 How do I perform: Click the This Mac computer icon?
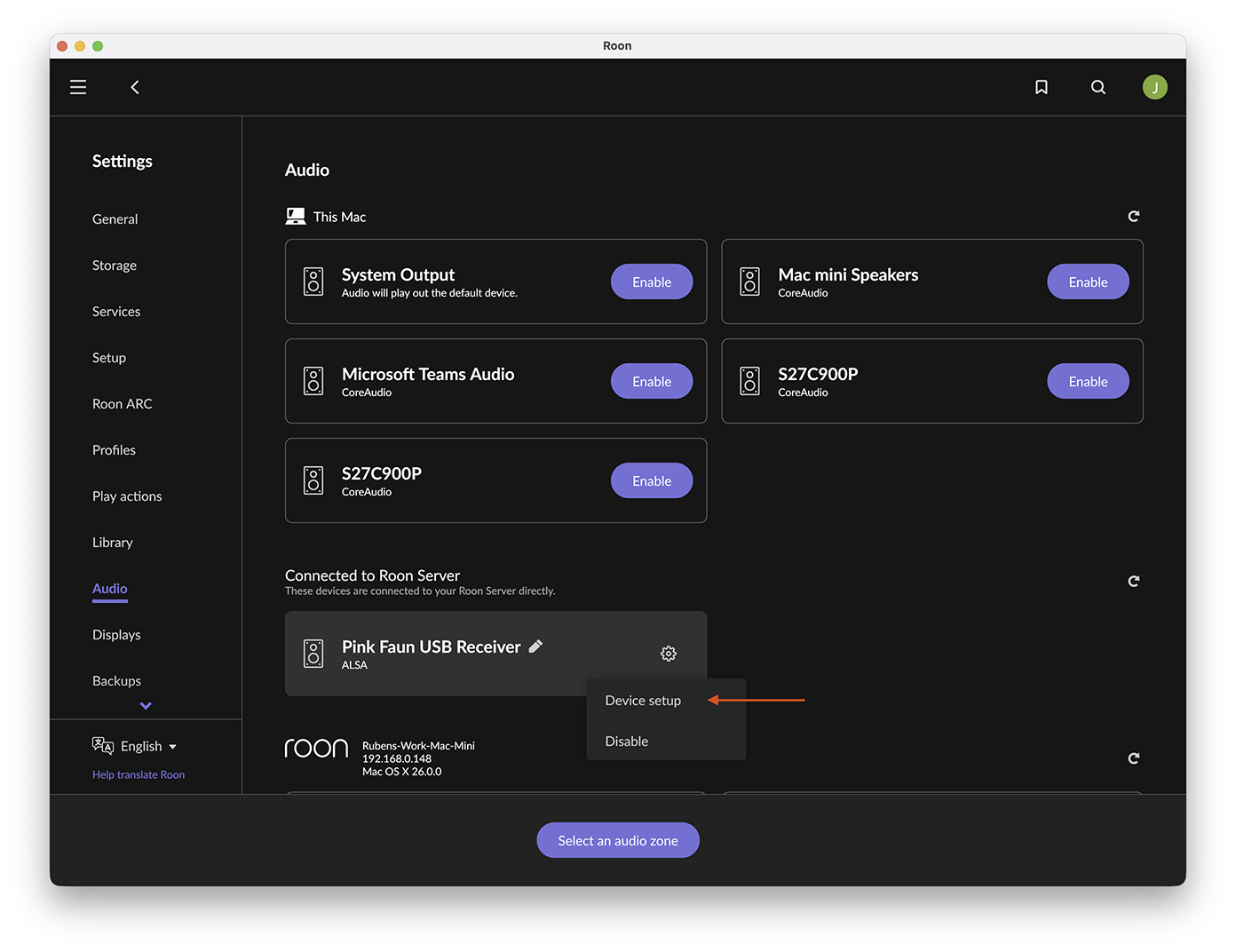296,217
